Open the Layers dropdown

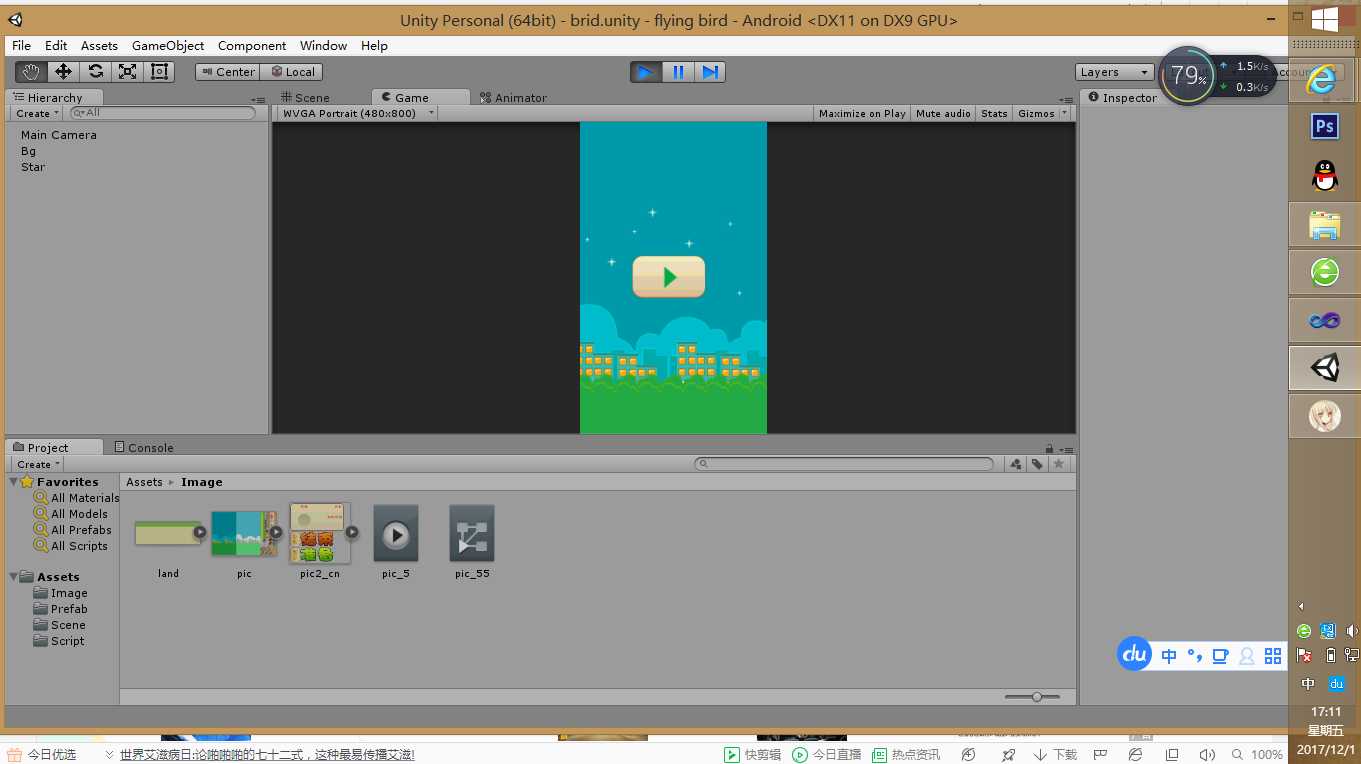pos(1115,72)
